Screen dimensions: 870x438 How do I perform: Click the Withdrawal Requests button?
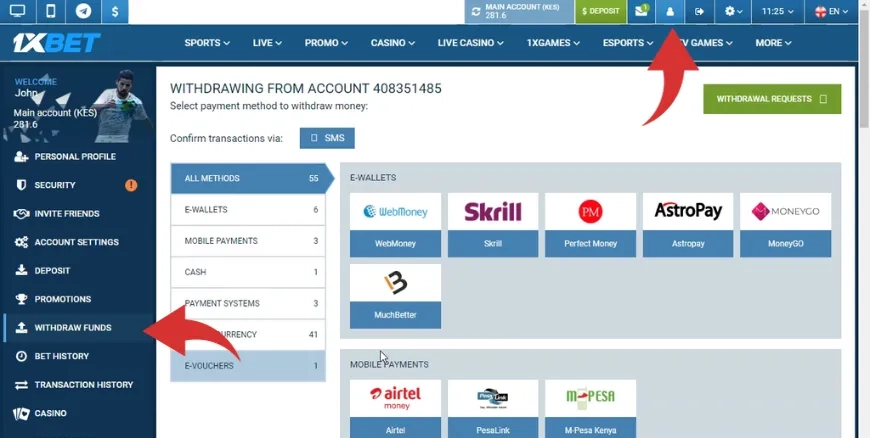pos(772,99)
